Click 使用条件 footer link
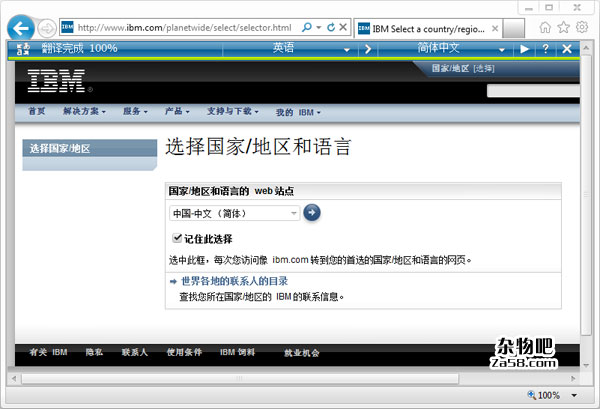 (x=184, y=352)
